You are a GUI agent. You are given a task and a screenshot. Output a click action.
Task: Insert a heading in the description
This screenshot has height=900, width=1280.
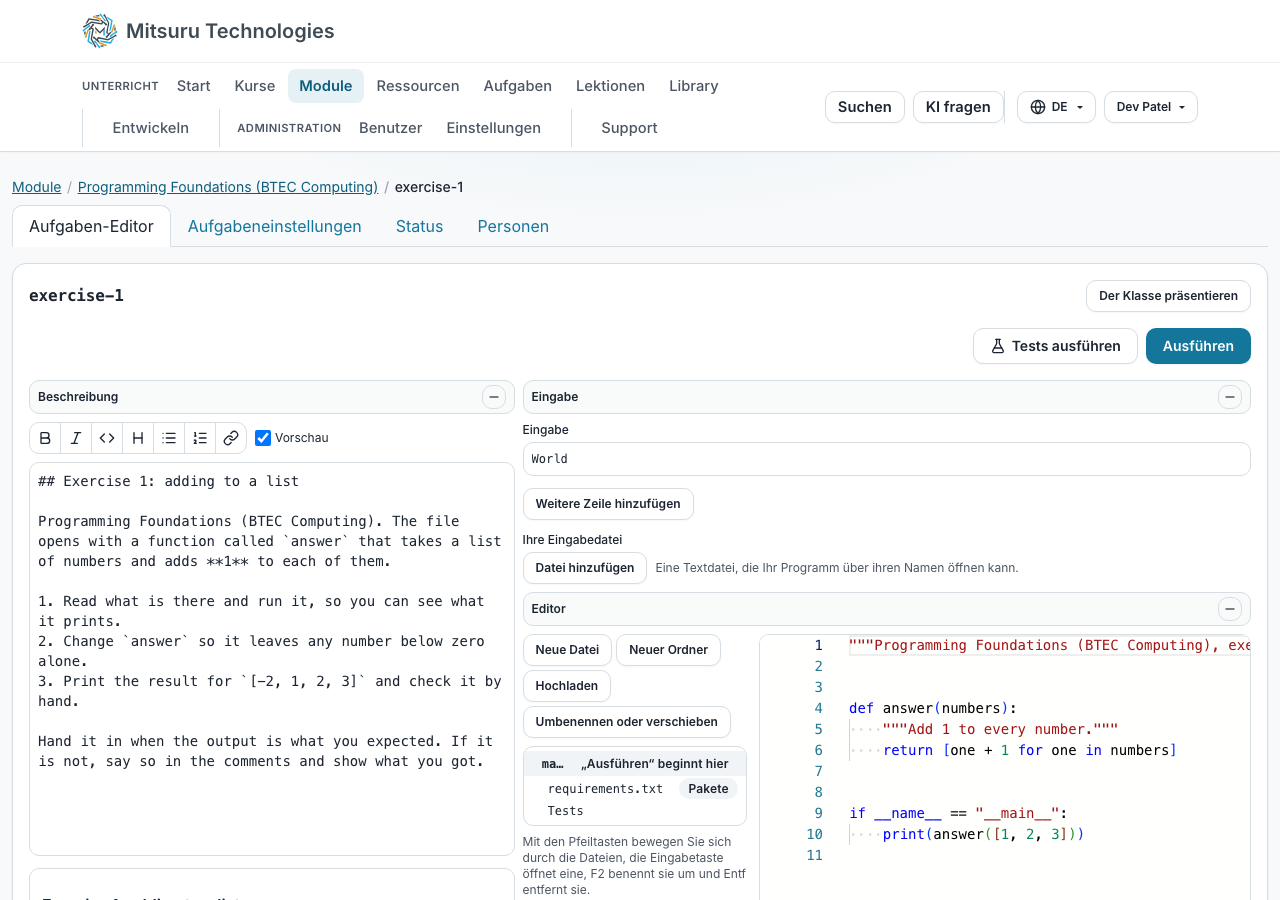click(x=138, y=438)
